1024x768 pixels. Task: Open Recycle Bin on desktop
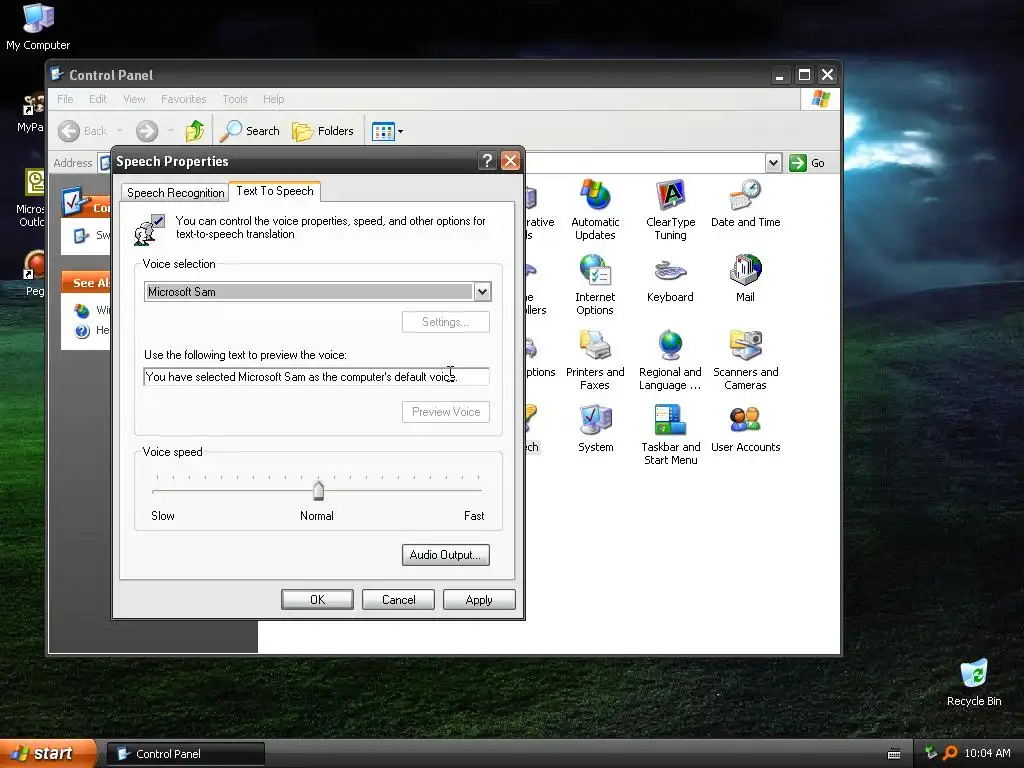pos(974,683)
